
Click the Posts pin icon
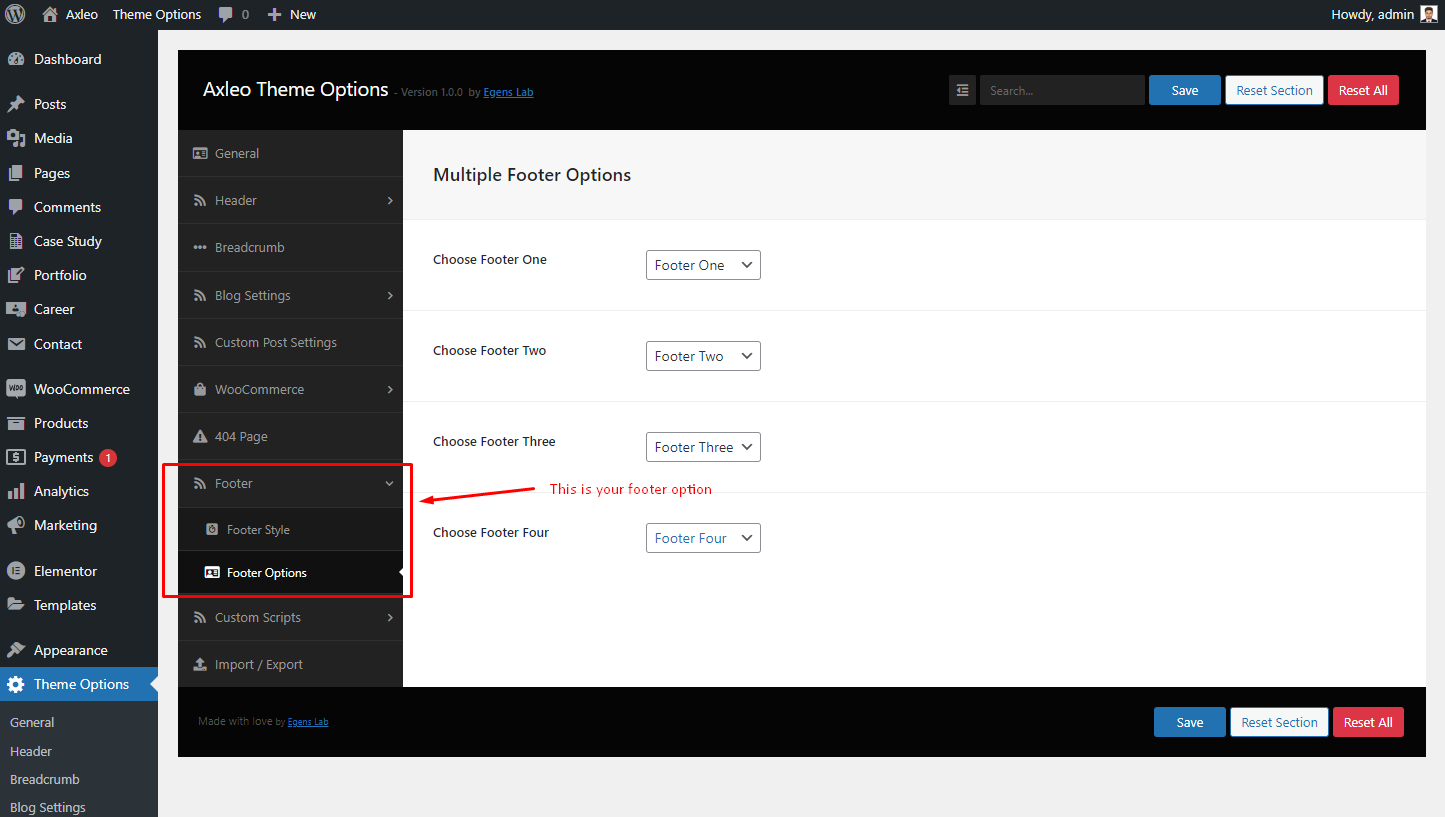15,104
